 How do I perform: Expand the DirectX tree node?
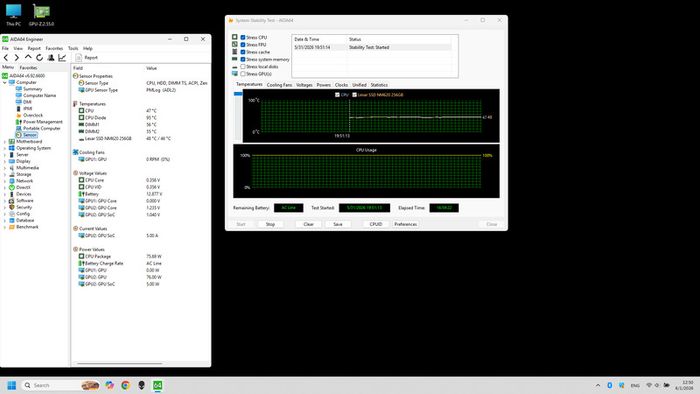coord(5,187)
